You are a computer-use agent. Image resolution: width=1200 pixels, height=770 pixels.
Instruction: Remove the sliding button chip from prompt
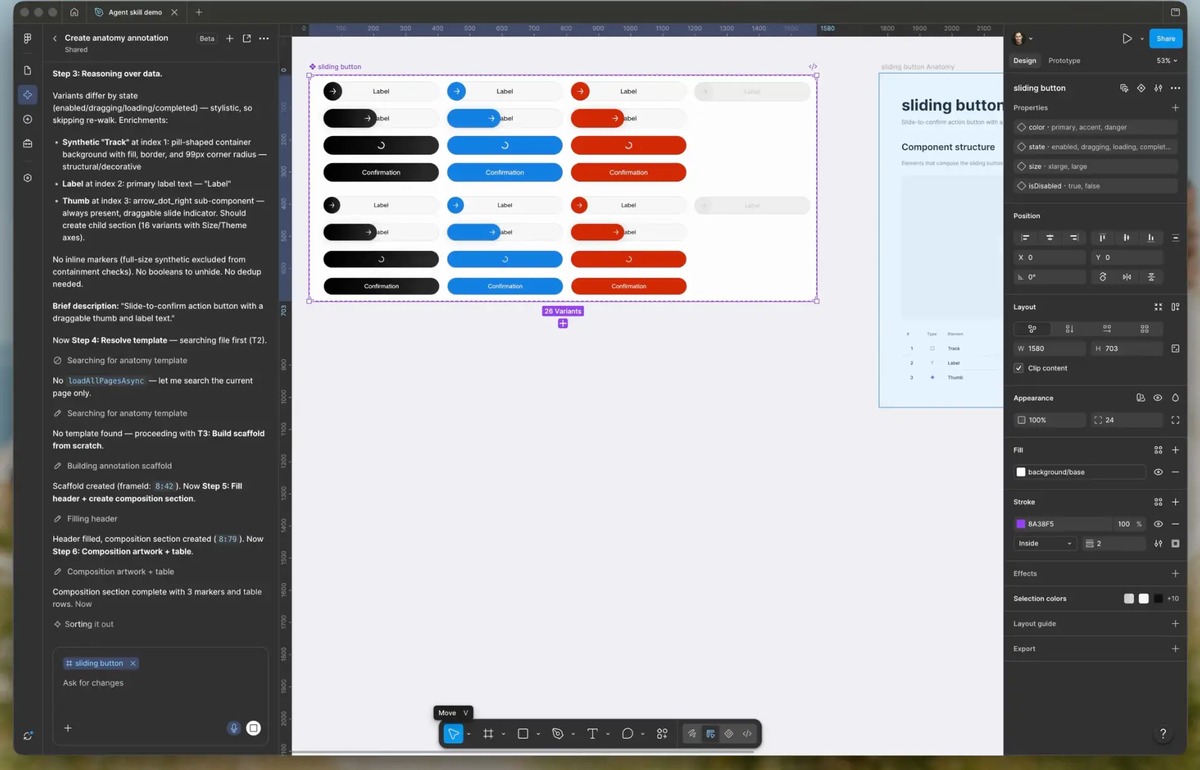coord(133,663)
